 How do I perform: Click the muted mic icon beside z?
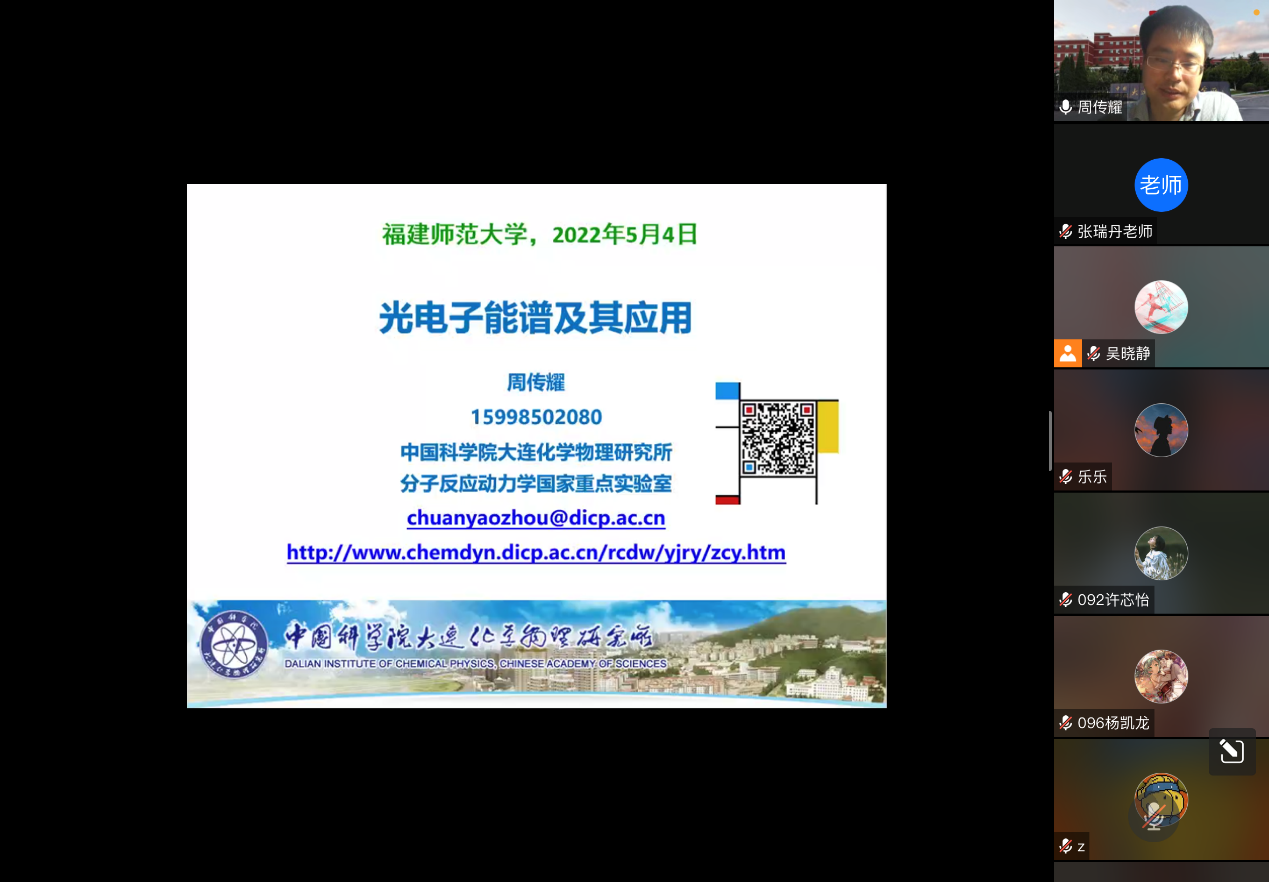point(1066,846)
